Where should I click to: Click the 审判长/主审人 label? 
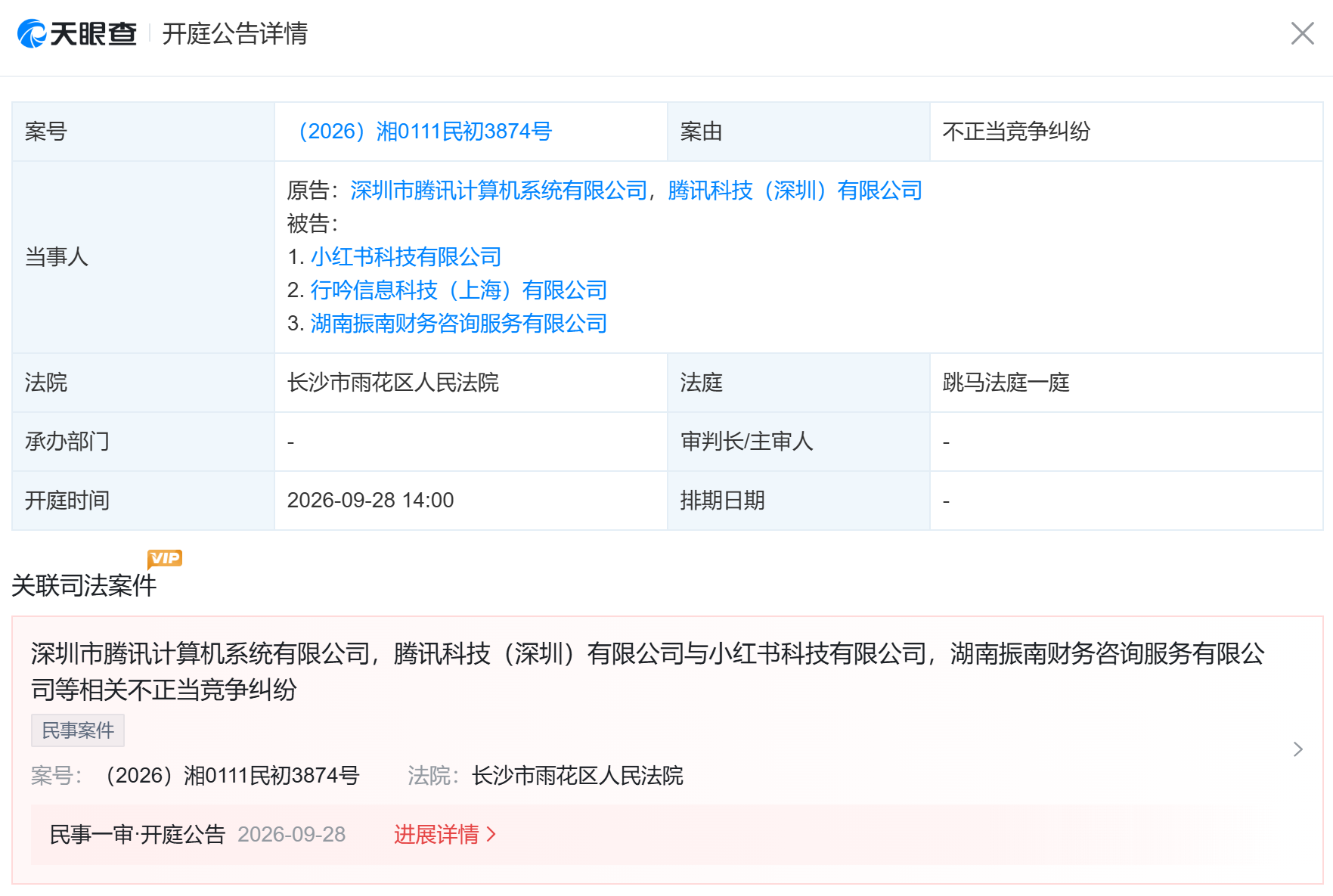coord(747,442)
